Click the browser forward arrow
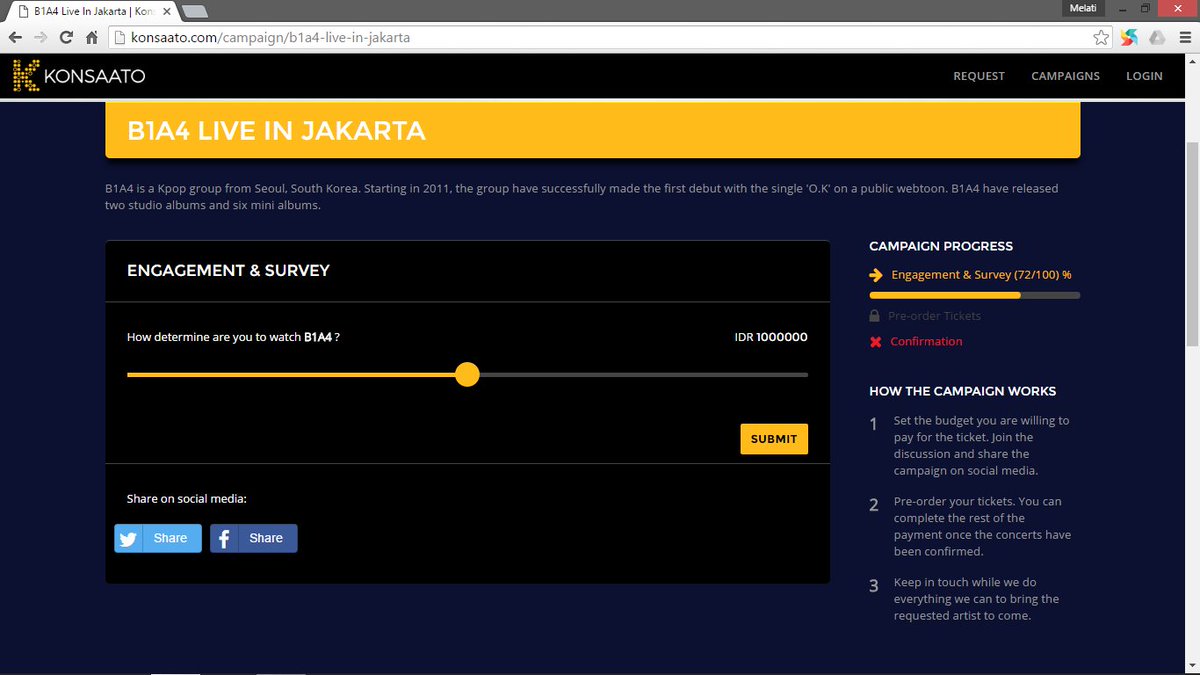Image resolution: width=1200 pixels, height=675 pixels. 40,38
